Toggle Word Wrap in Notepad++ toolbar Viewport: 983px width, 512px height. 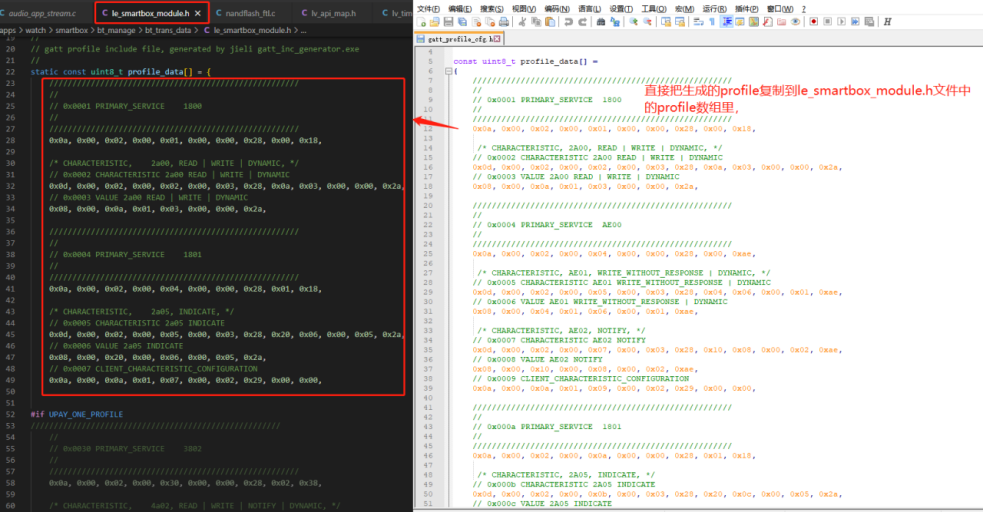[698, 22]
